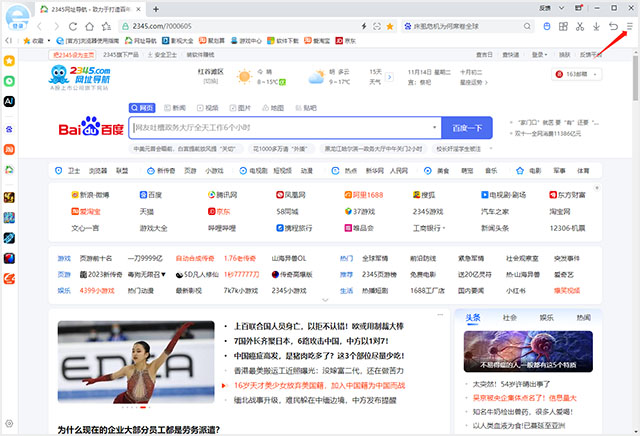Open the cell image news thumbnail

coord(528,351)
